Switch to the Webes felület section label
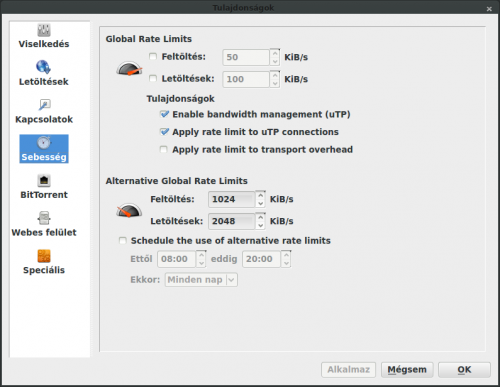500x387 pixels. click(44, 232)
